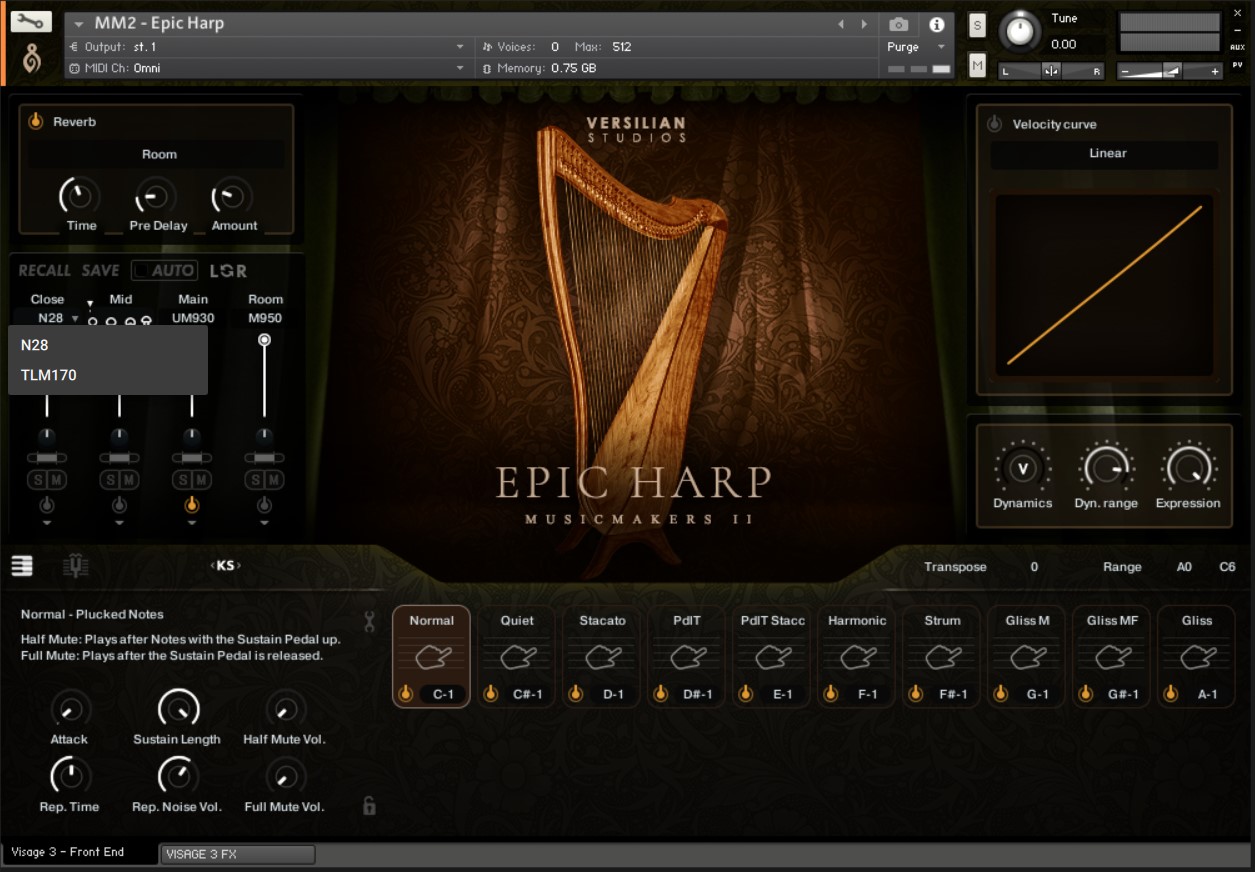1255x872 pixels.
Task: Click the PV button in header
Action: click(x=1238, y=65)
